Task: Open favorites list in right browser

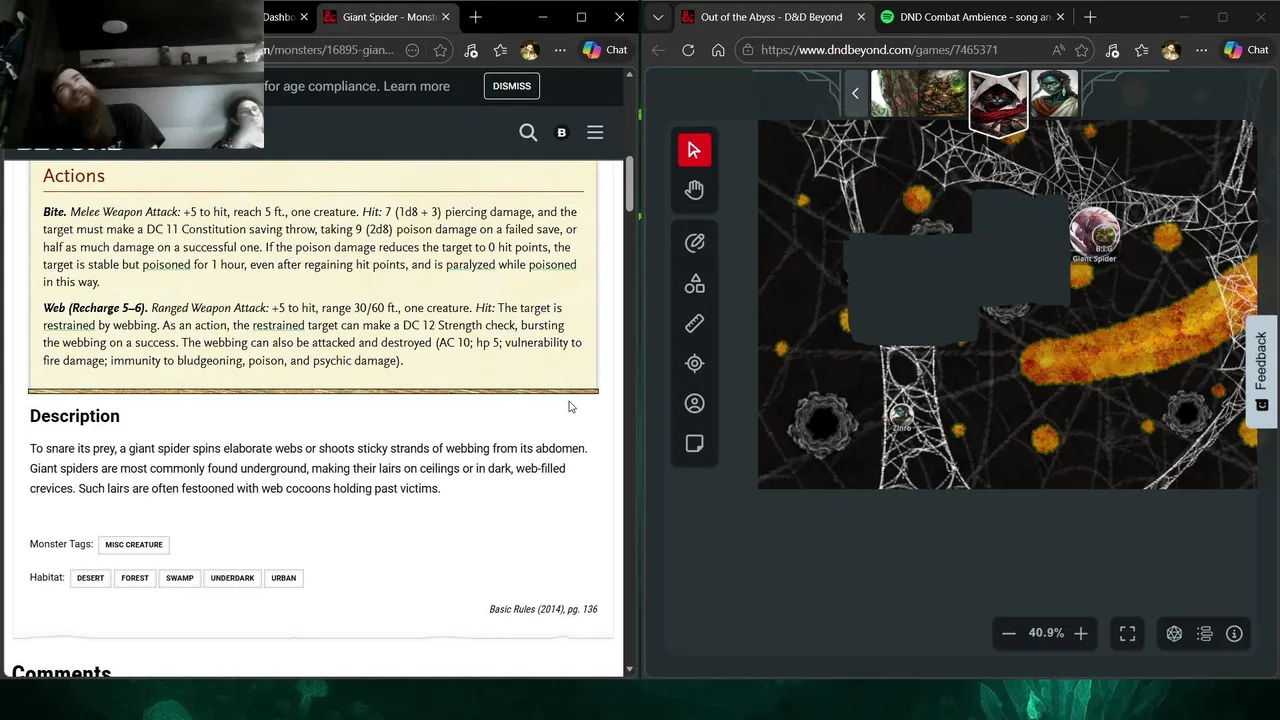Action: tap(1141, 50)
